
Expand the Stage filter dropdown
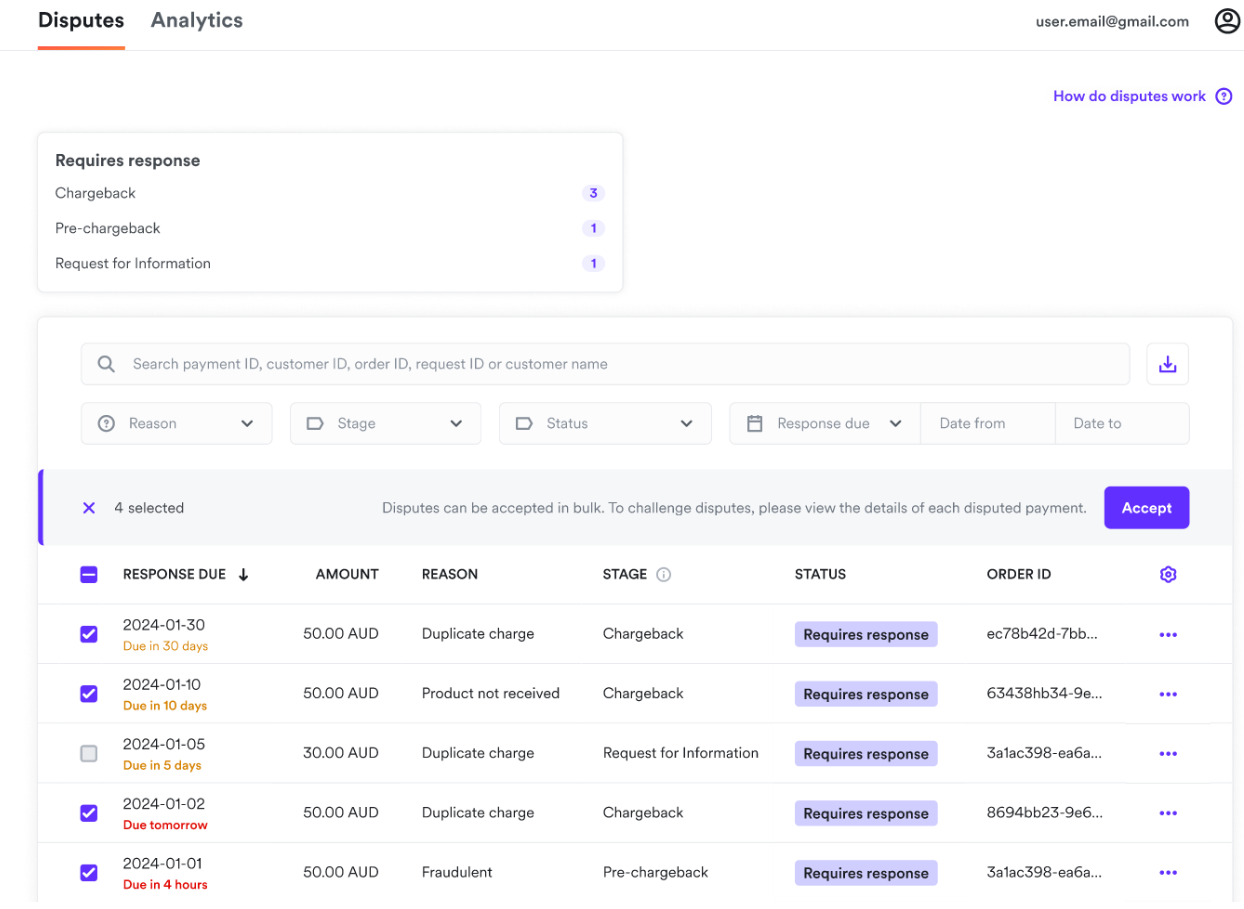point(385,423)
